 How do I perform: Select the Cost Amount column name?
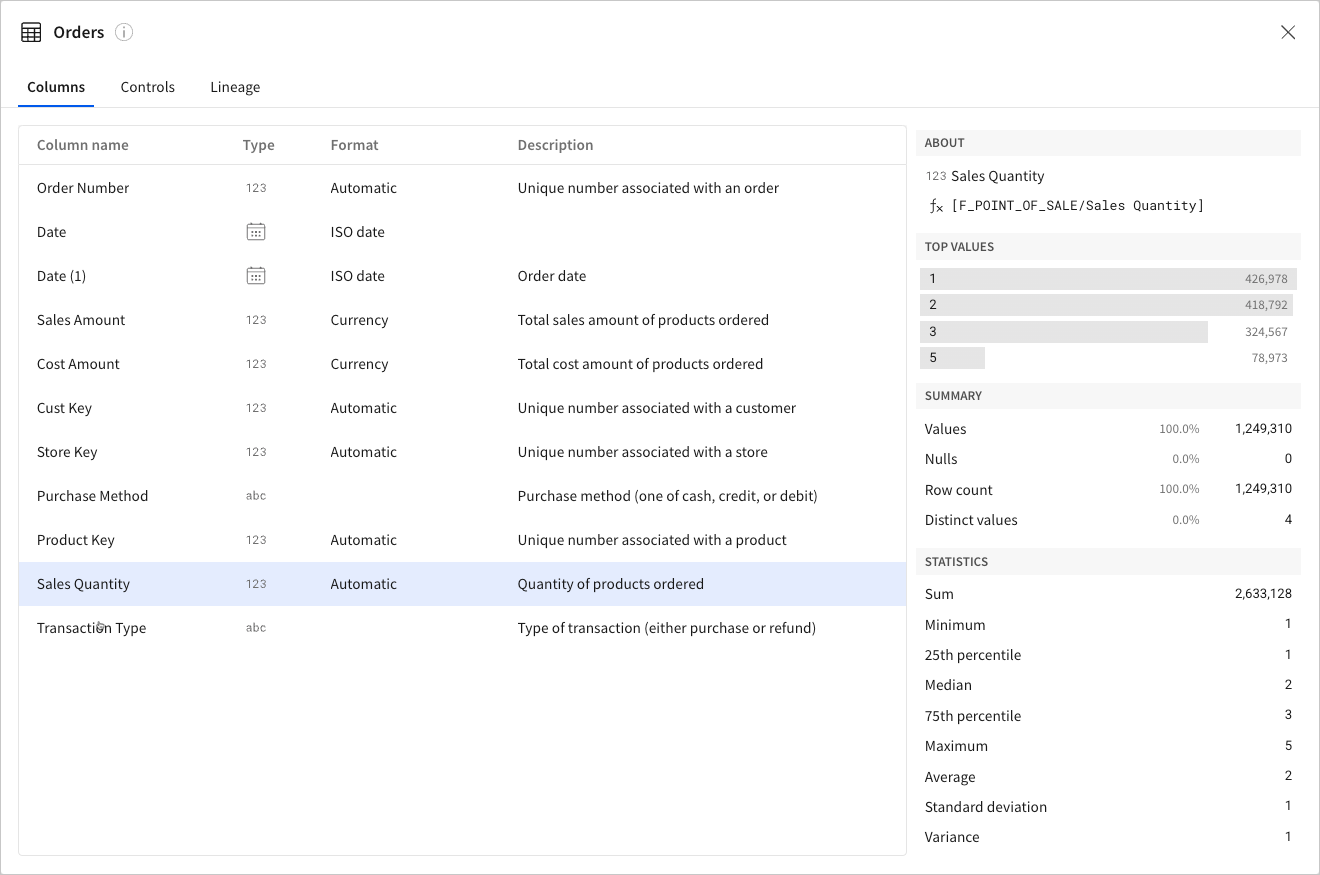(78, 364)
